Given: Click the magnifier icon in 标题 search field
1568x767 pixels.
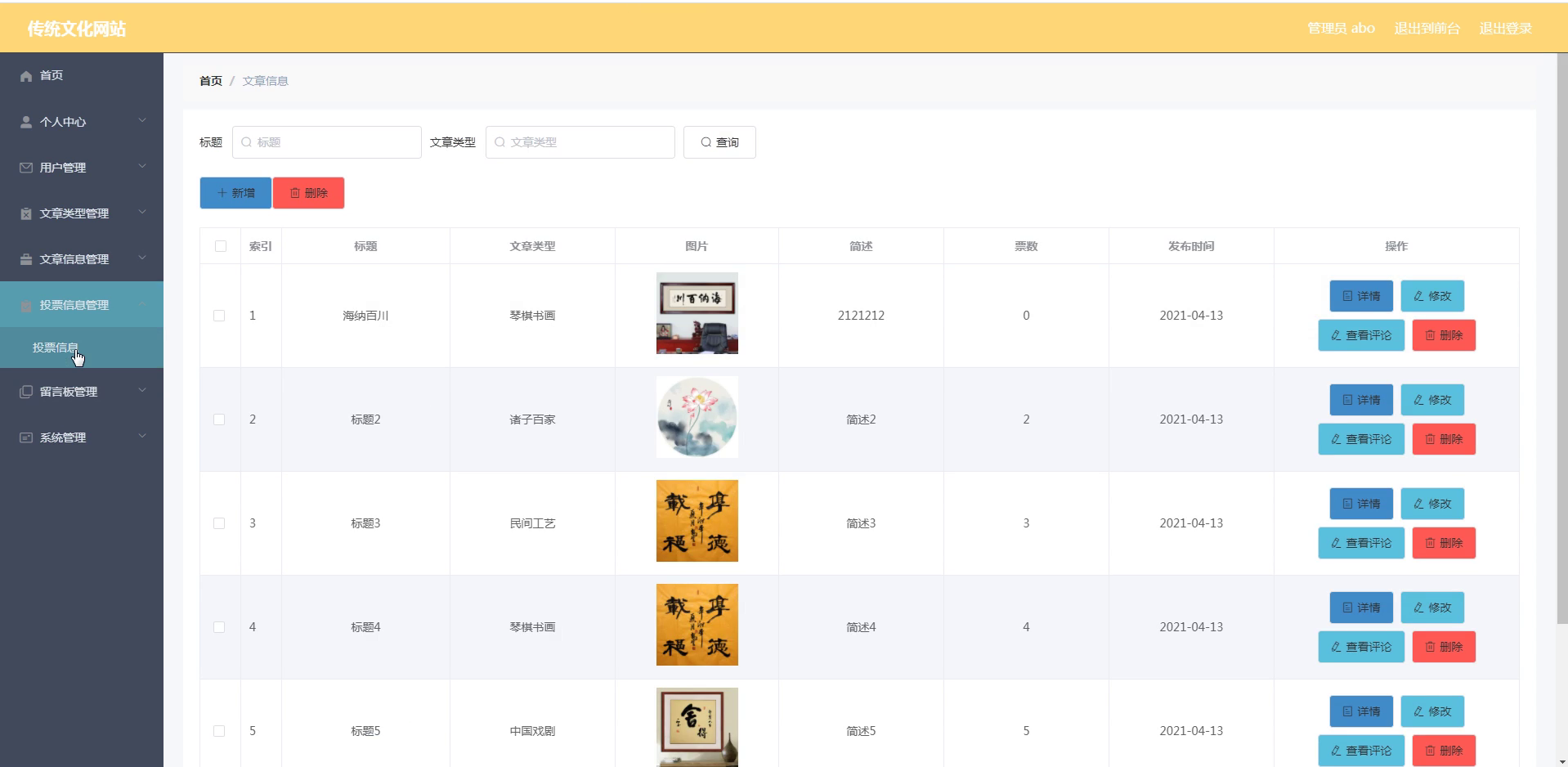Looking at the screenshot, I should pyautogui.click(x=246, y=142).
